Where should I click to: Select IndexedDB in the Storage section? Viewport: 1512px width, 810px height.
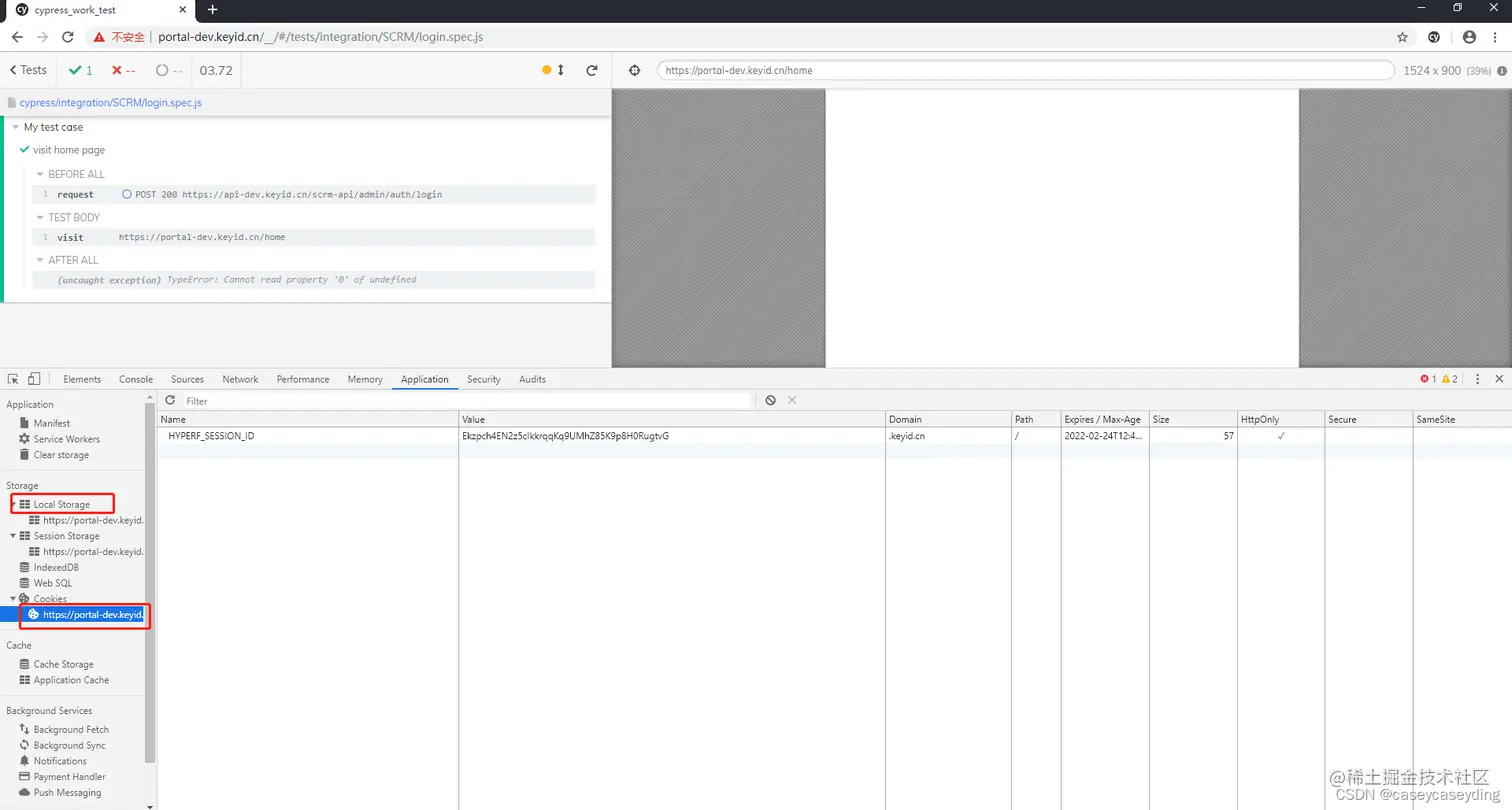pyautogui.click(x=56, y=567)
